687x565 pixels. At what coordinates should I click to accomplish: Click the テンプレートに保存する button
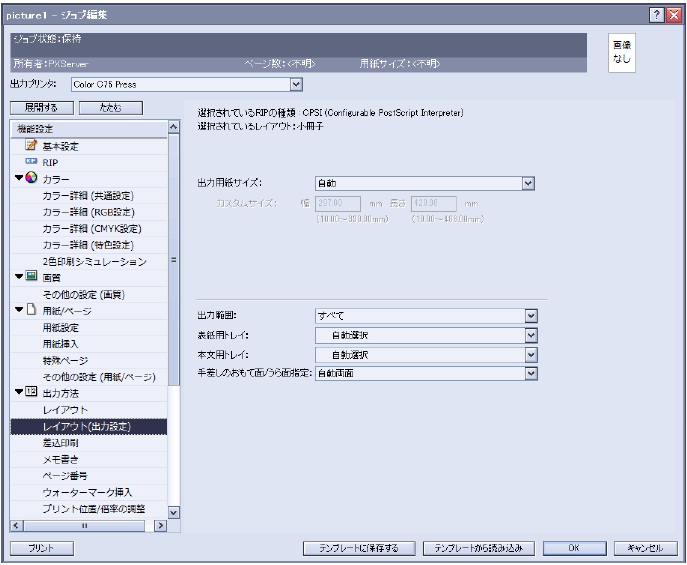[x=358, y=548]
